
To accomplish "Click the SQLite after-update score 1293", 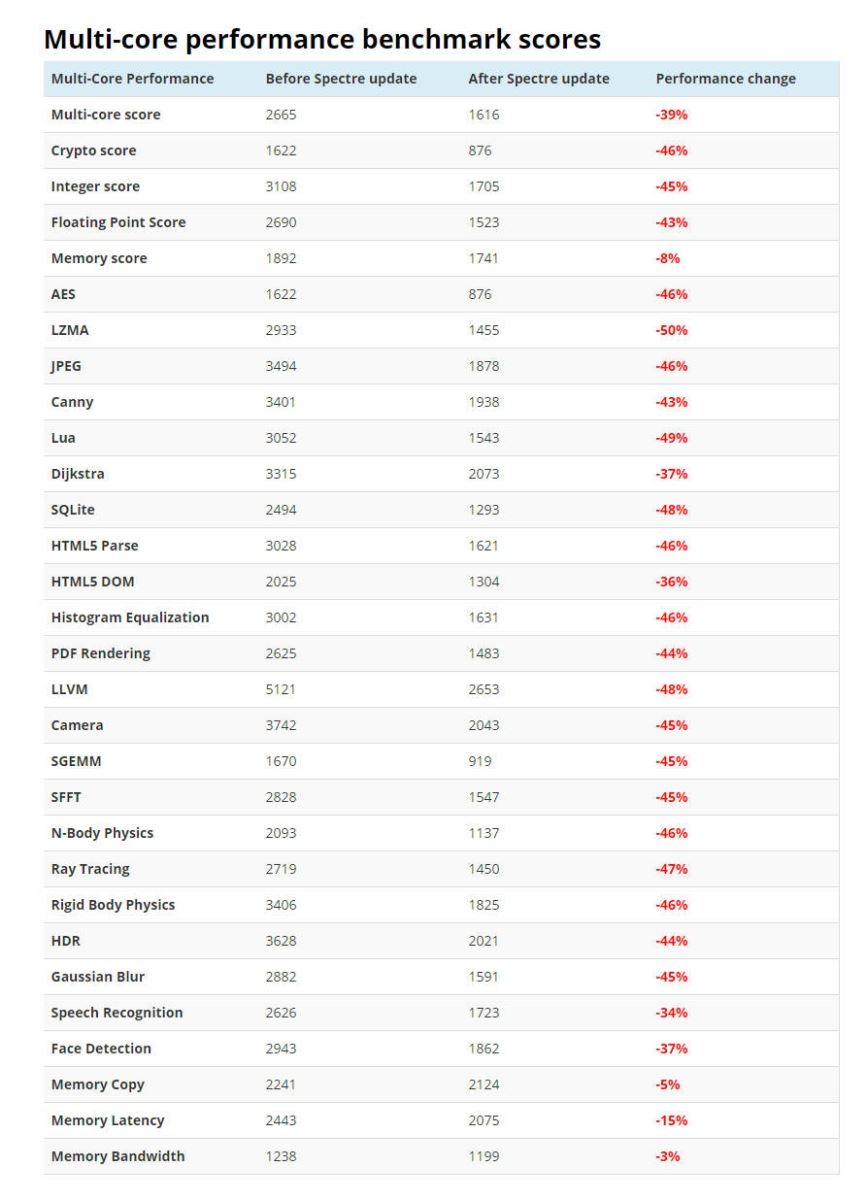I will pyautogui.click(x=484, y=510).
